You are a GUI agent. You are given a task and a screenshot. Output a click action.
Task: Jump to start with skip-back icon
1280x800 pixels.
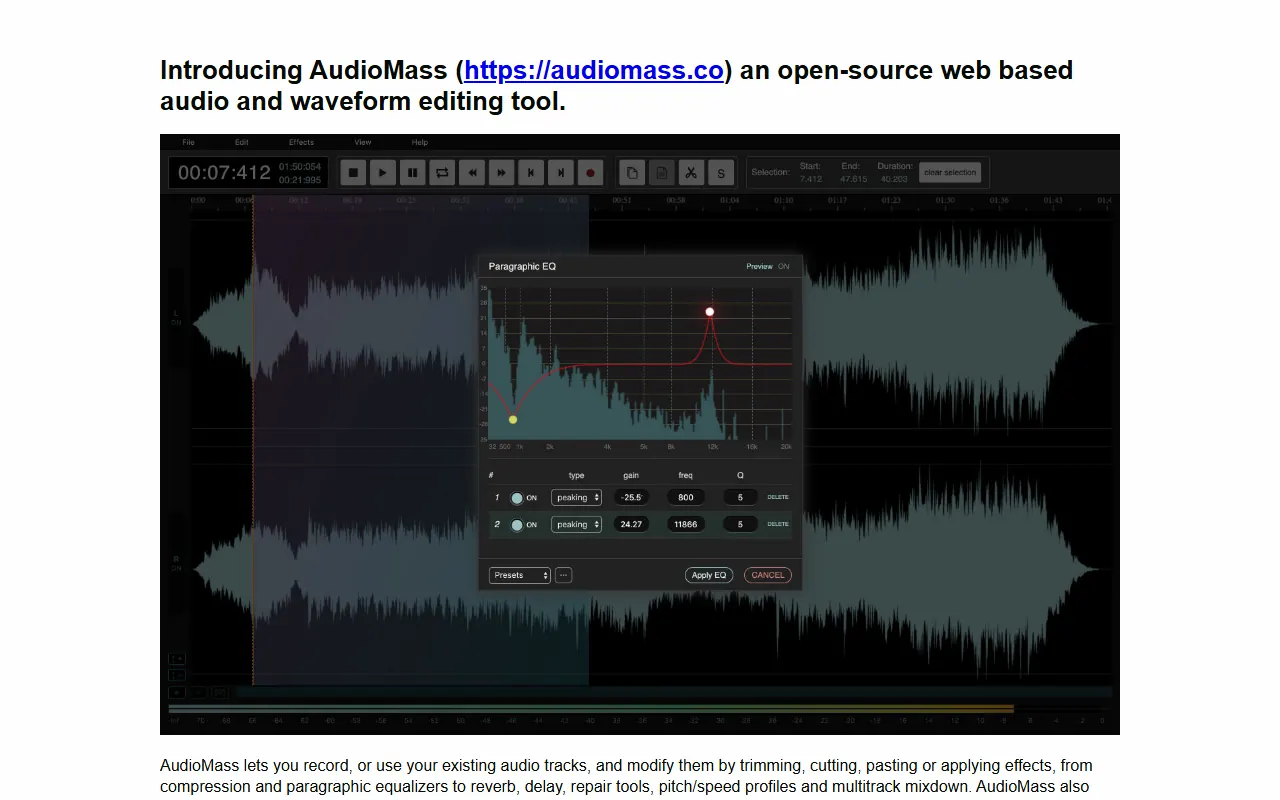point(531,173)
